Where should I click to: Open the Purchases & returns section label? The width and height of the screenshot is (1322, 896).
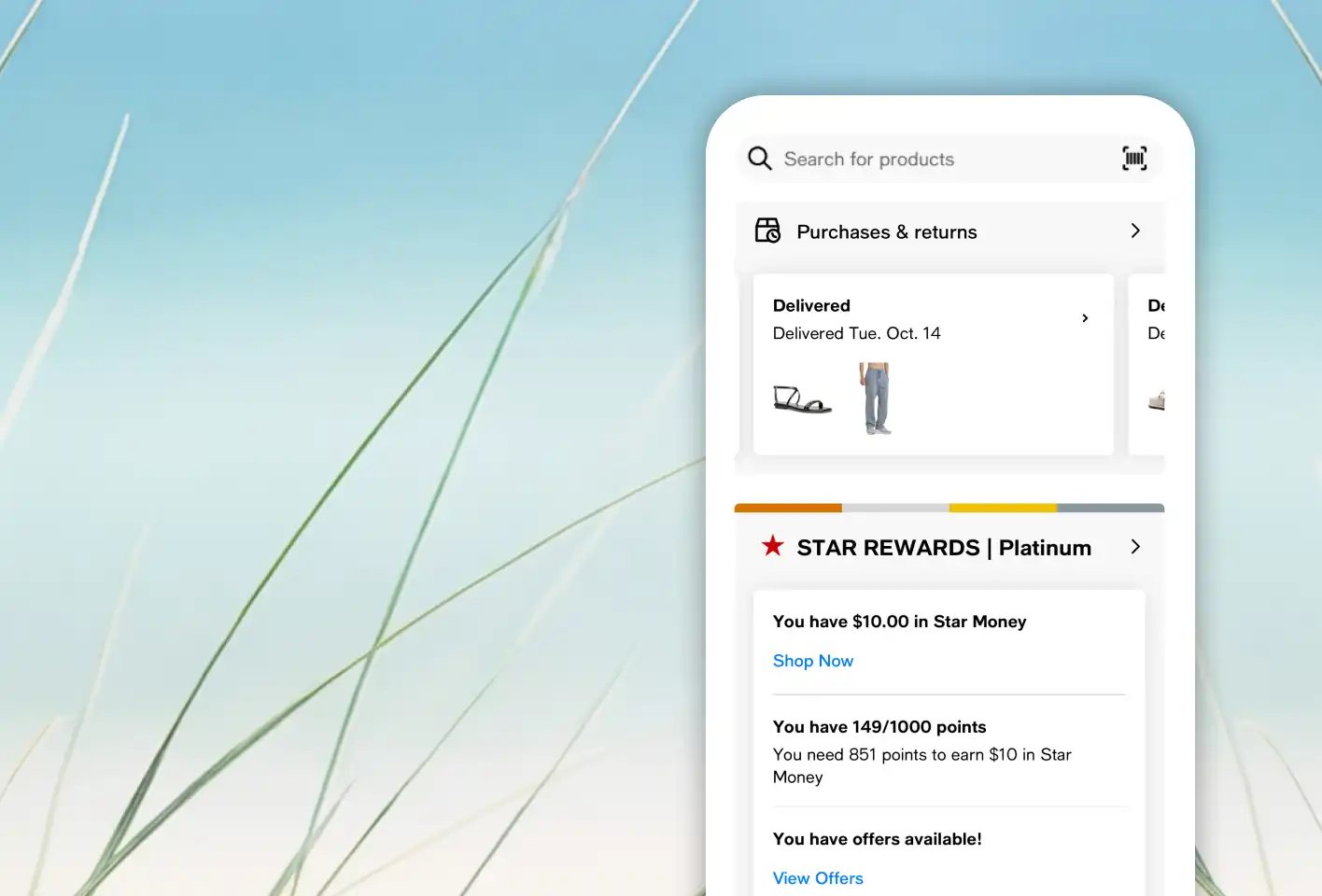[x=886, y=232]
